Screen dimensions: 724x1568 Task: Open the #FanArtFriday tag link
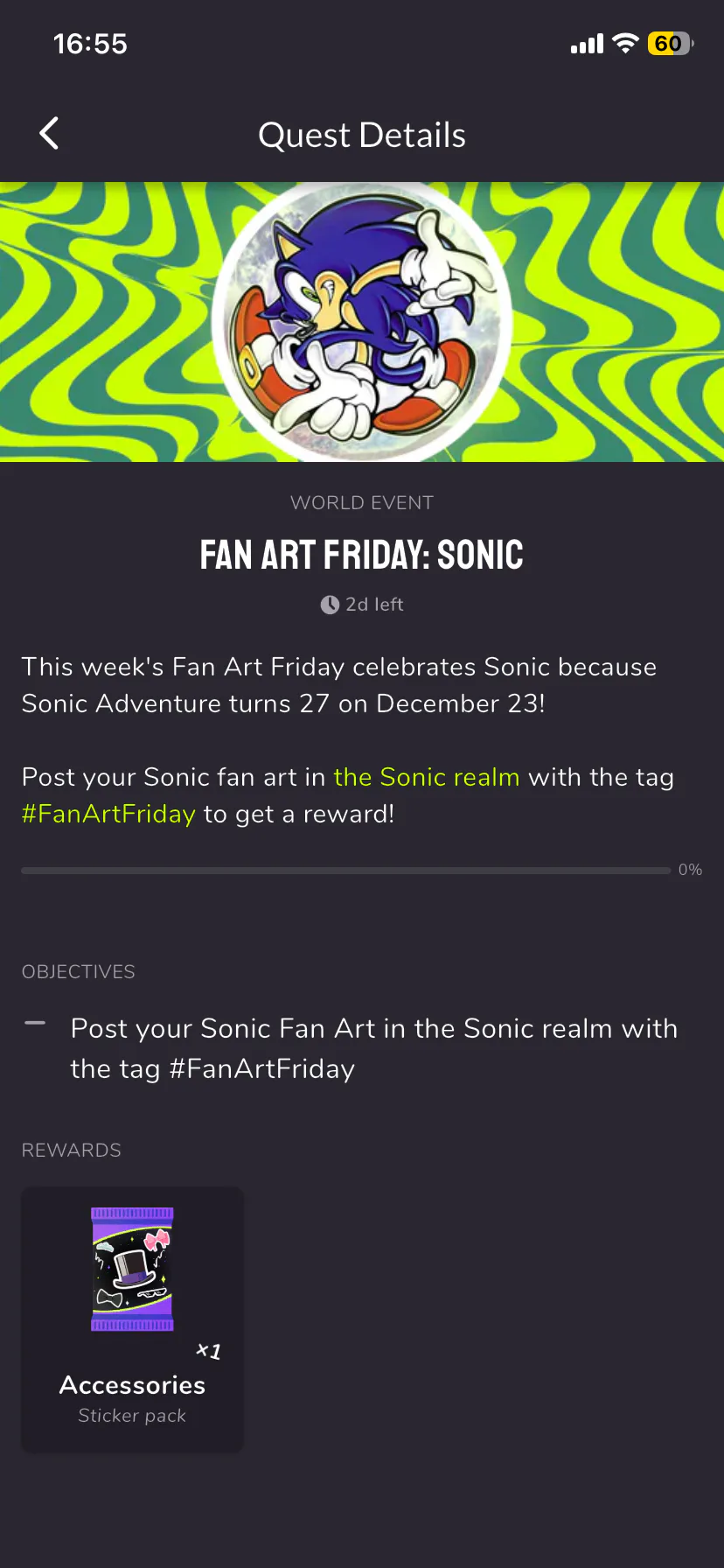click(x=108, y=814)
